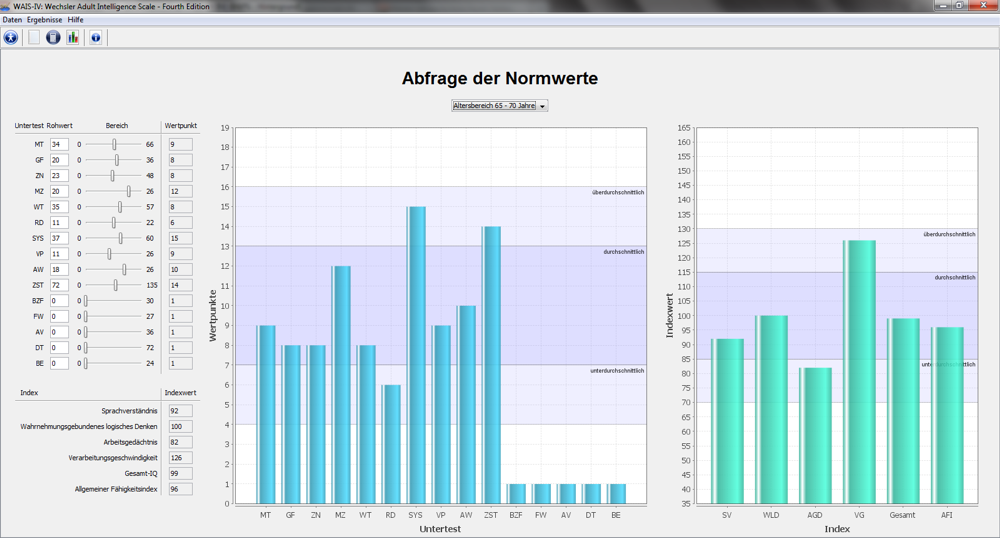
Task: Expand the Altersbereich 65 - 70 Jahre dropdown
Action: pos(499,105)
